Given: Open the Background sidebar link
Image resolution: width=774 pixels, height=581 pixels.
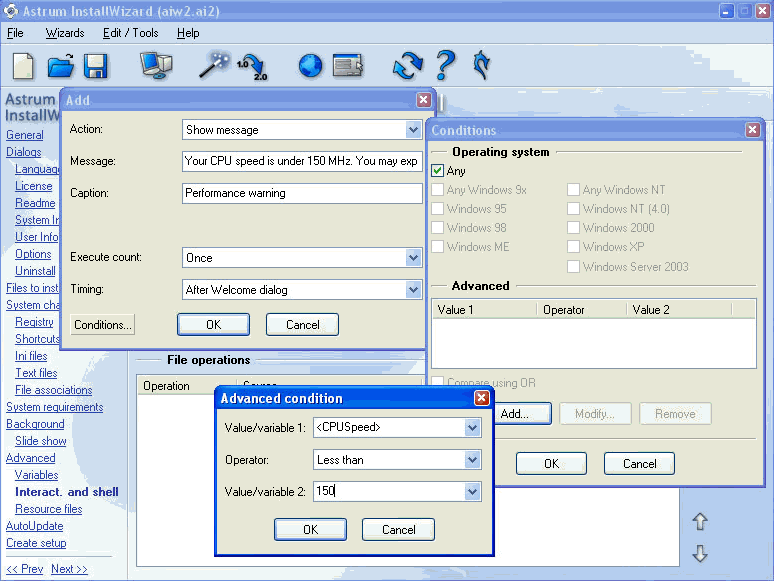Looking at the screenshot, I should [35, 424].
